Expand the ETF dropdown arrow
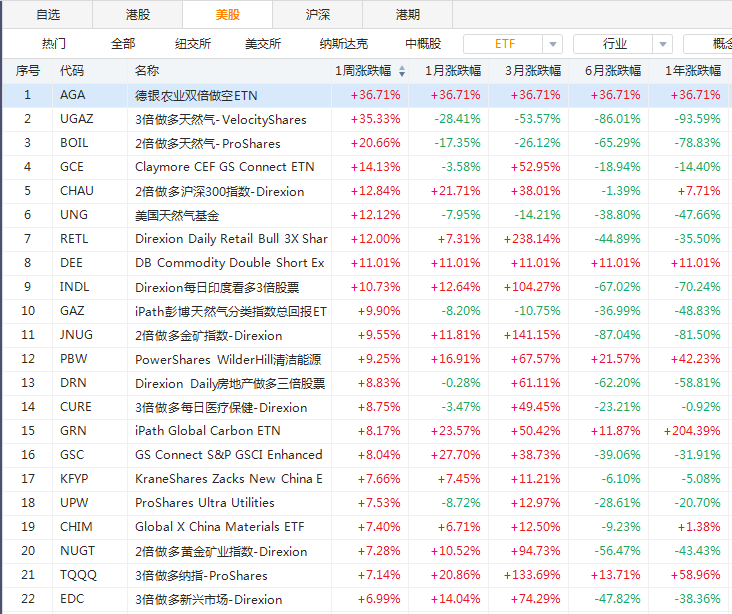This screenshot has height=614, width=732. [x=553, y=44]
